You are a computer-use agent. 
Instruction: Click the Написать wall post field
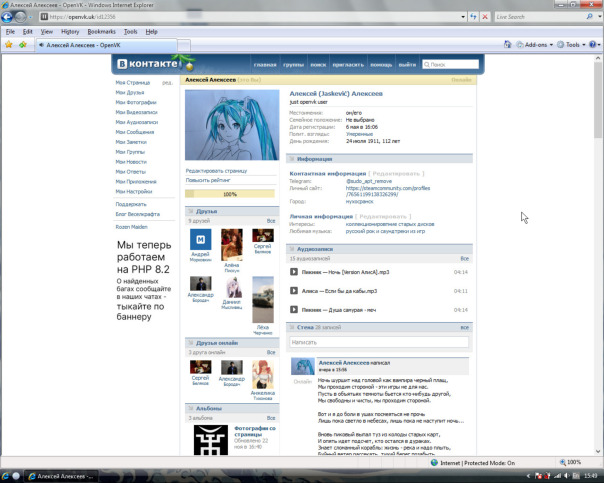click(379, 342)
